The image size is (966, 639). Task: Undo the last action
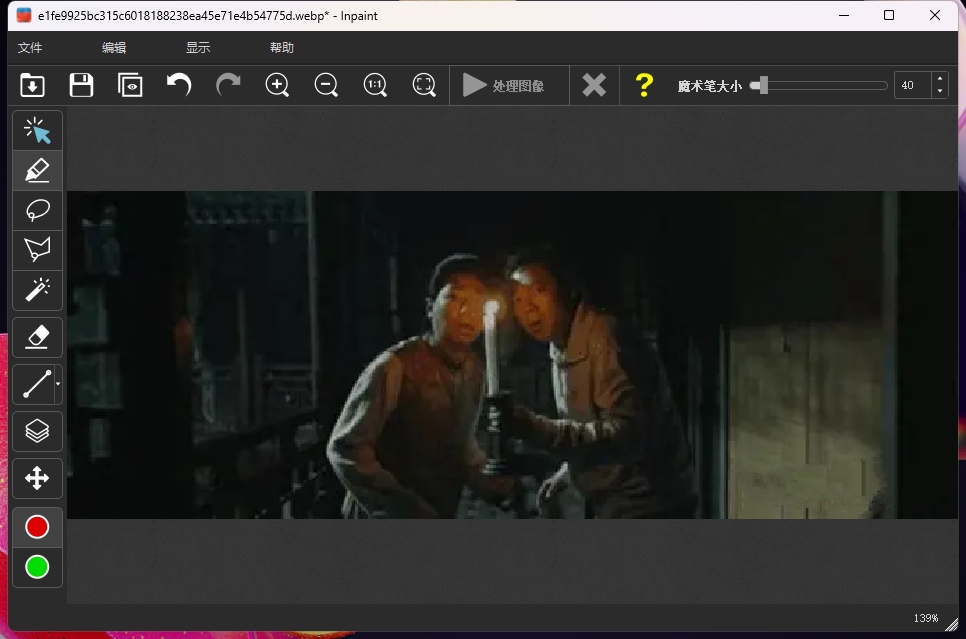click(x=179, y=85)
